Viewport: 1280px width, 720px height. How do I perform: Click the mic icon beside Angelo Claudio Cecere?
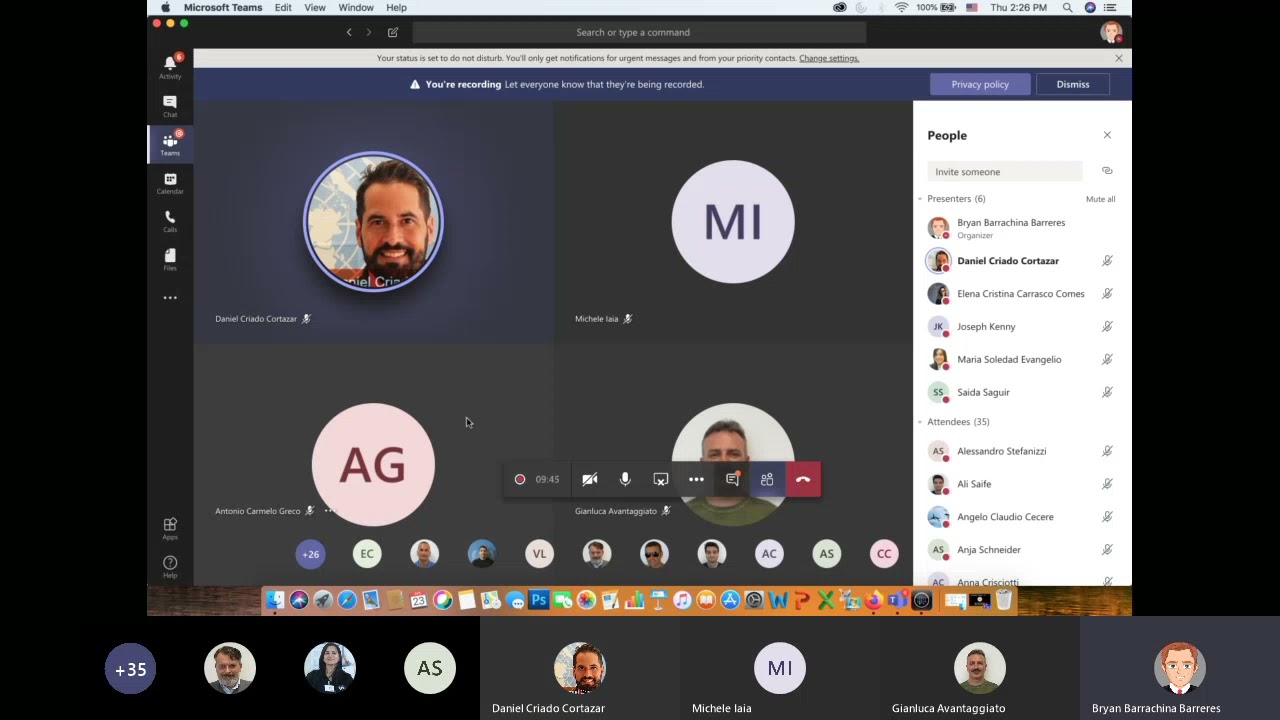(x=1107, y=517)
